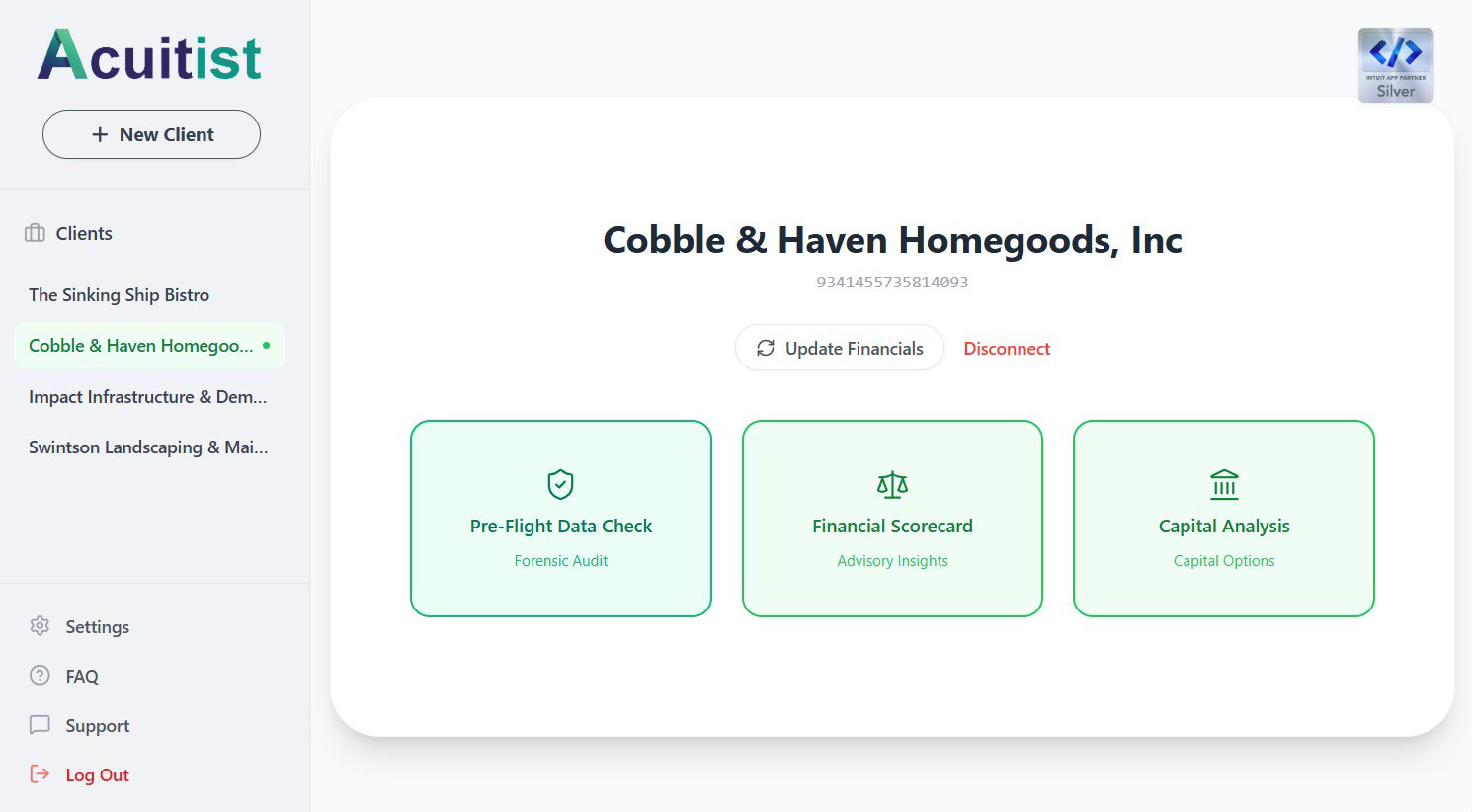Click the Acuitist logo

point(149,56)
